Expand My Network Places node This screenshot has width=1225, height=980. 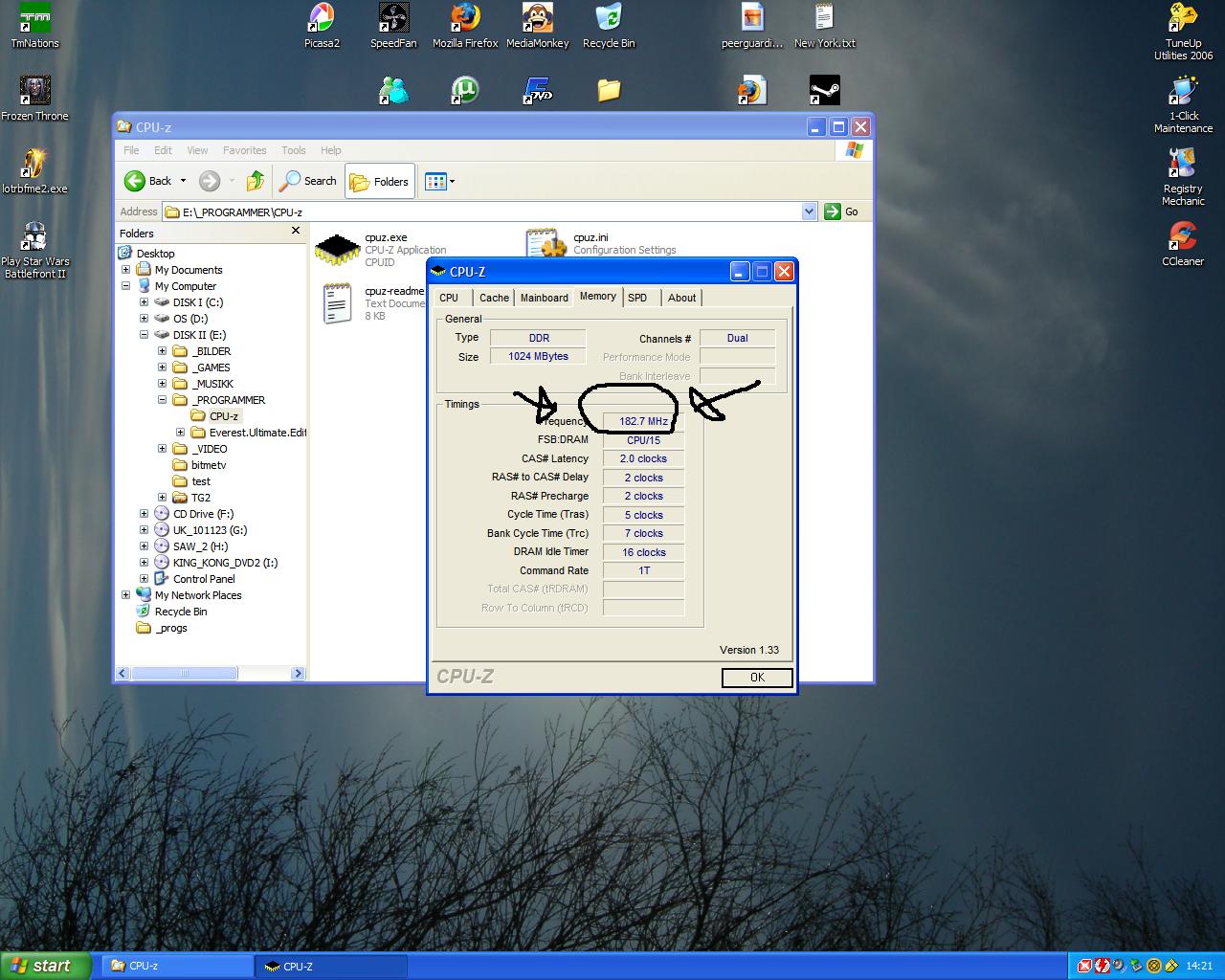tap(125, 595)
